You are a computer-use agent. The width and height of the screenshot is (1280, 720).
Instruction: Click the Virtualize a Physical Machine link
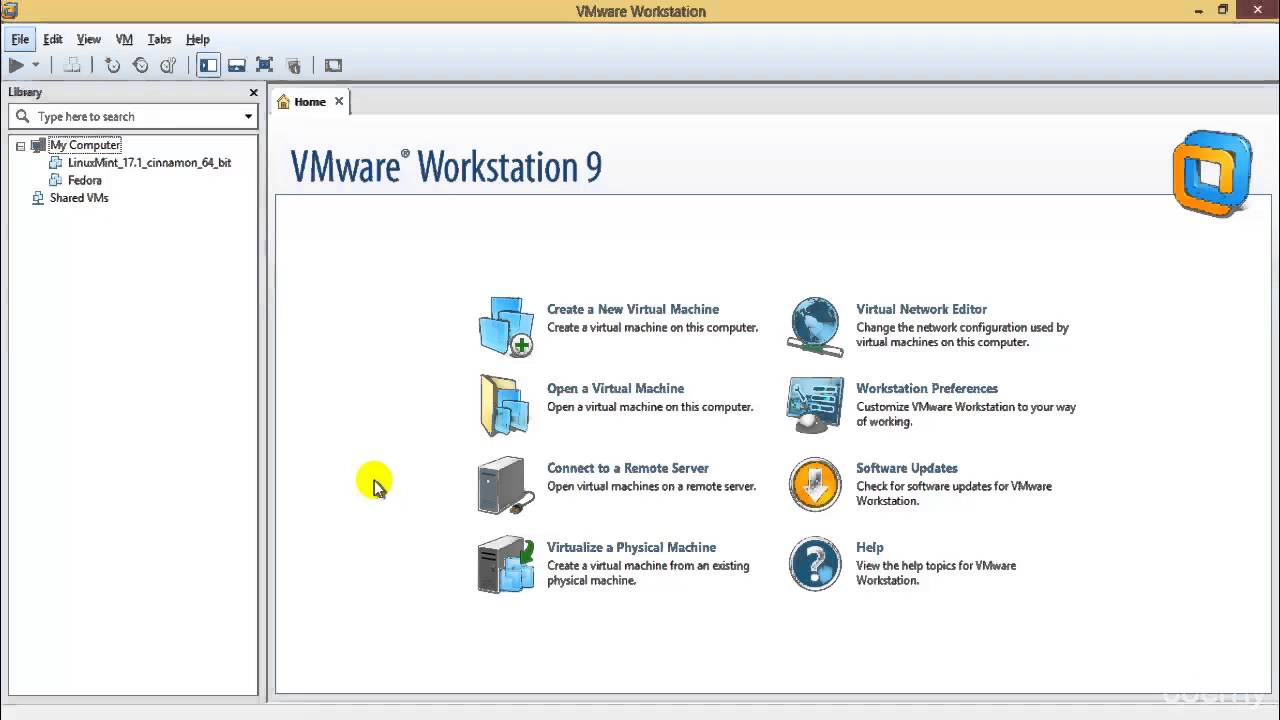click(x=631, y=547)
